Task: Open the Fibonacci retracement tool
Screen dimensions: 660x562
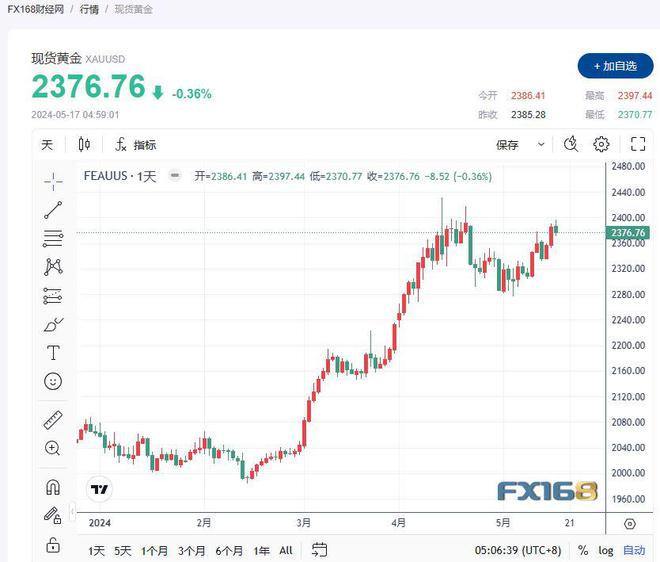Action: 53,239
